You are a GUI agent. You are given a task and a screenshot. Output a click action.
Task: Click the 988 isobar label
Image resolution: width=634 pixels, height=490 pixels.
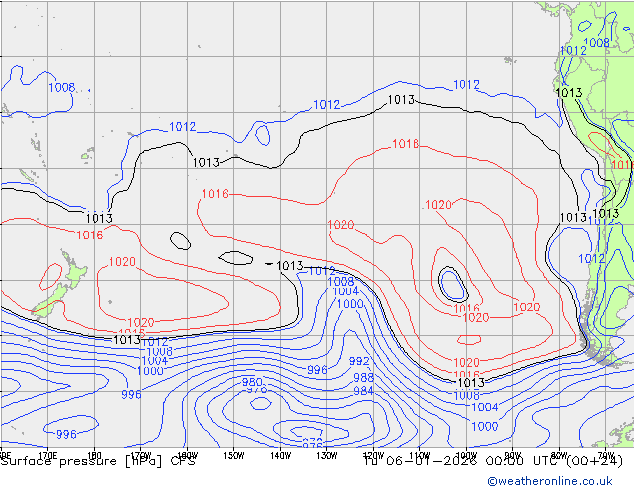pyautogui.click(x=363, y=377)
